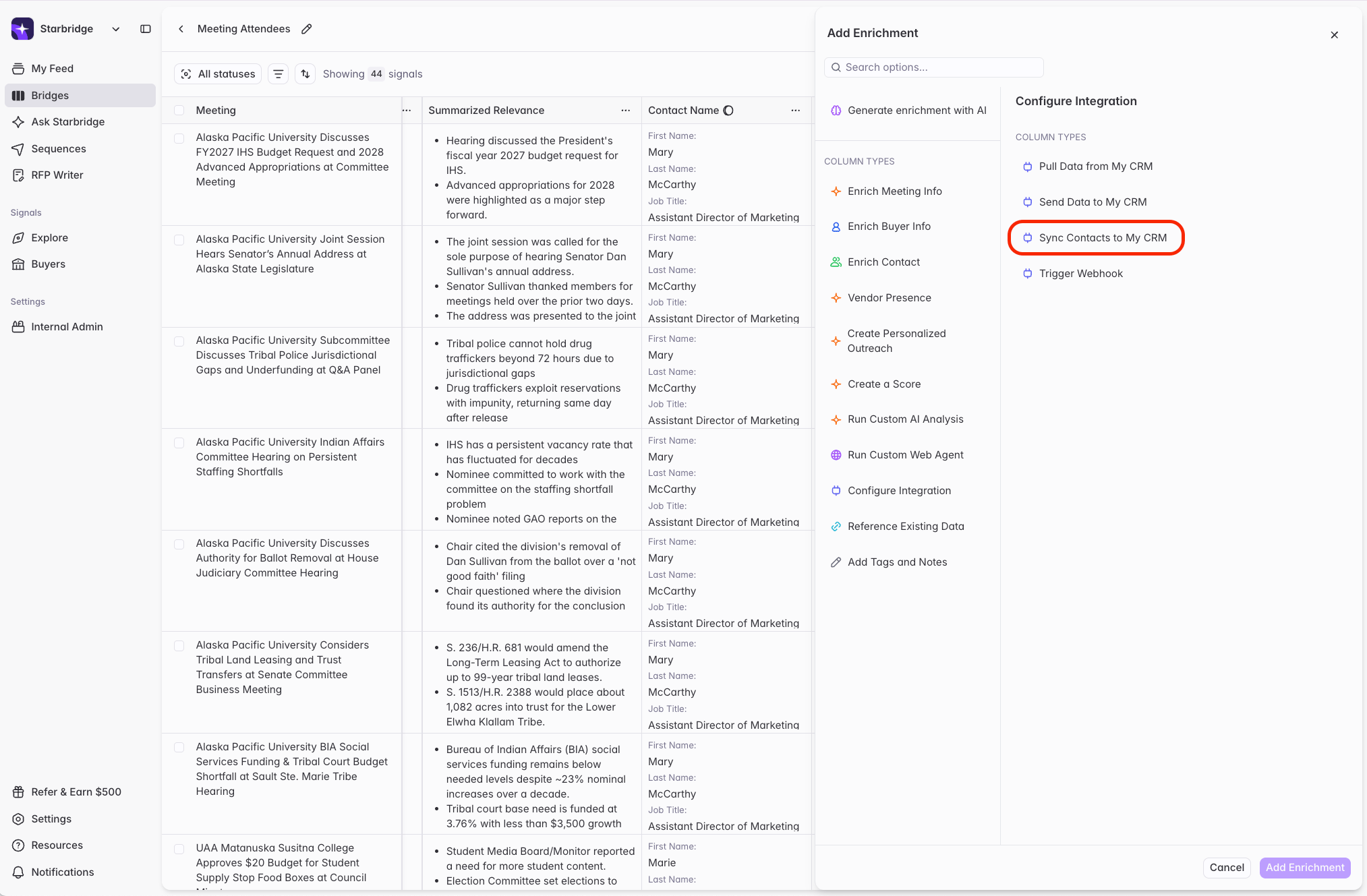Go back with the arrow beside Meeting Attendees

[x=181, y=29]
